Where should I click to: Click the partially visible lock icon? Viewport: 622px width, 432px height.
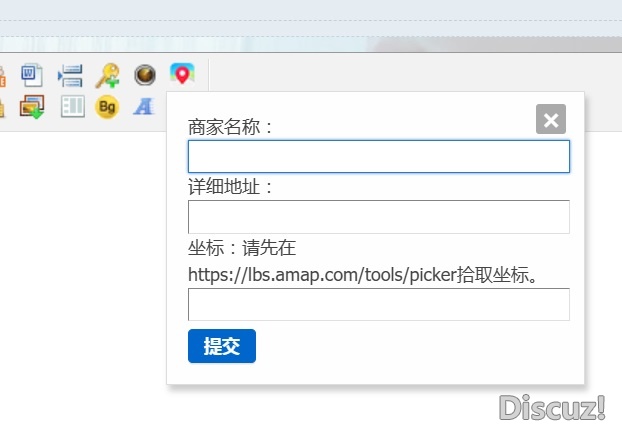coord(3,106)
